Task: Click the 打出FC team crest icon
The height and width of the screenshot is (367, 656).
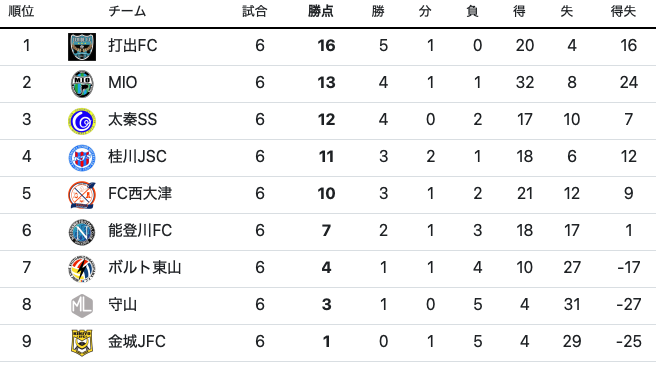Action: click(82, 47)
